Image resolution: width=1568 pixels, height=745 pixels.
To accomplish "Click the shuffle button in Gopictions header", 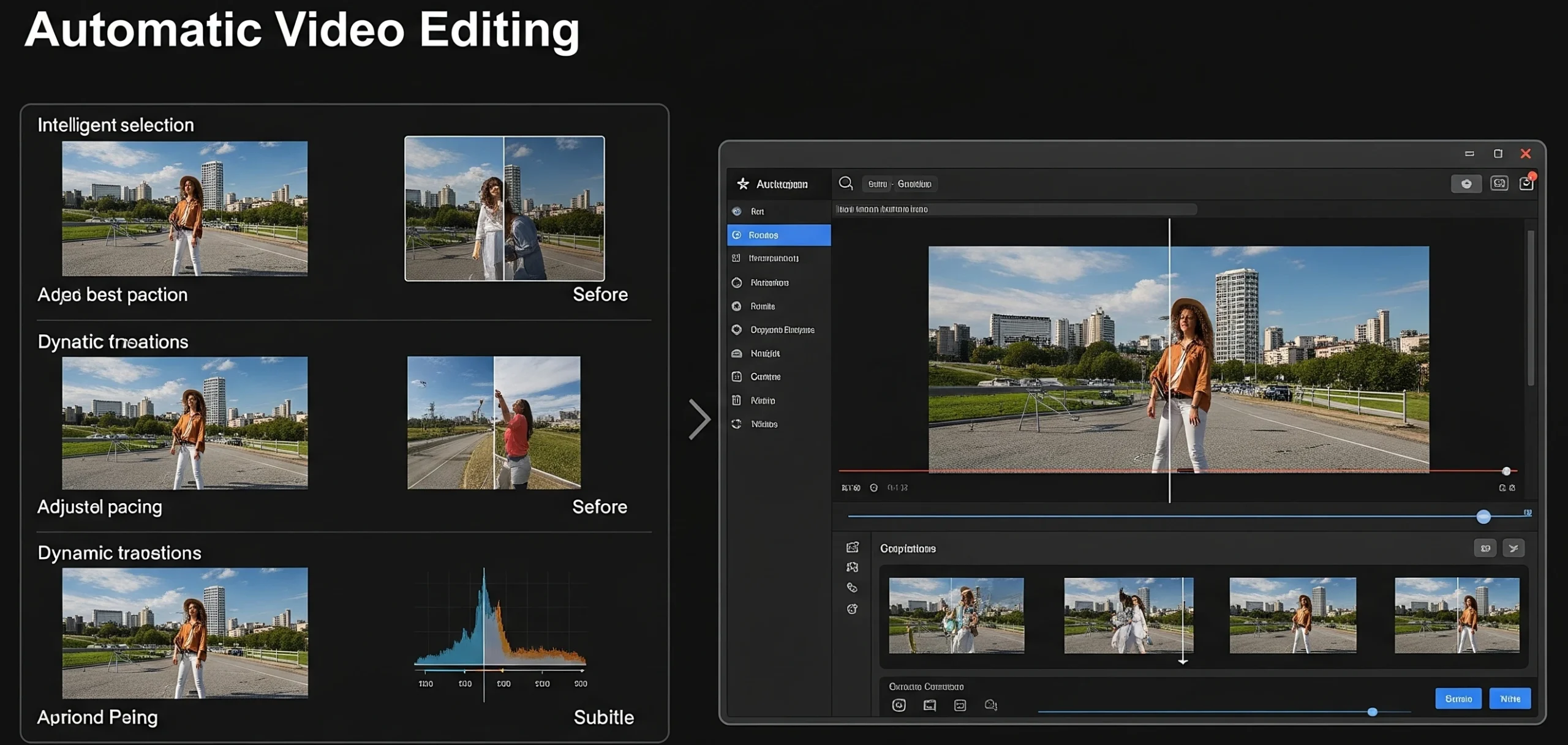I will click(1513, 548).
